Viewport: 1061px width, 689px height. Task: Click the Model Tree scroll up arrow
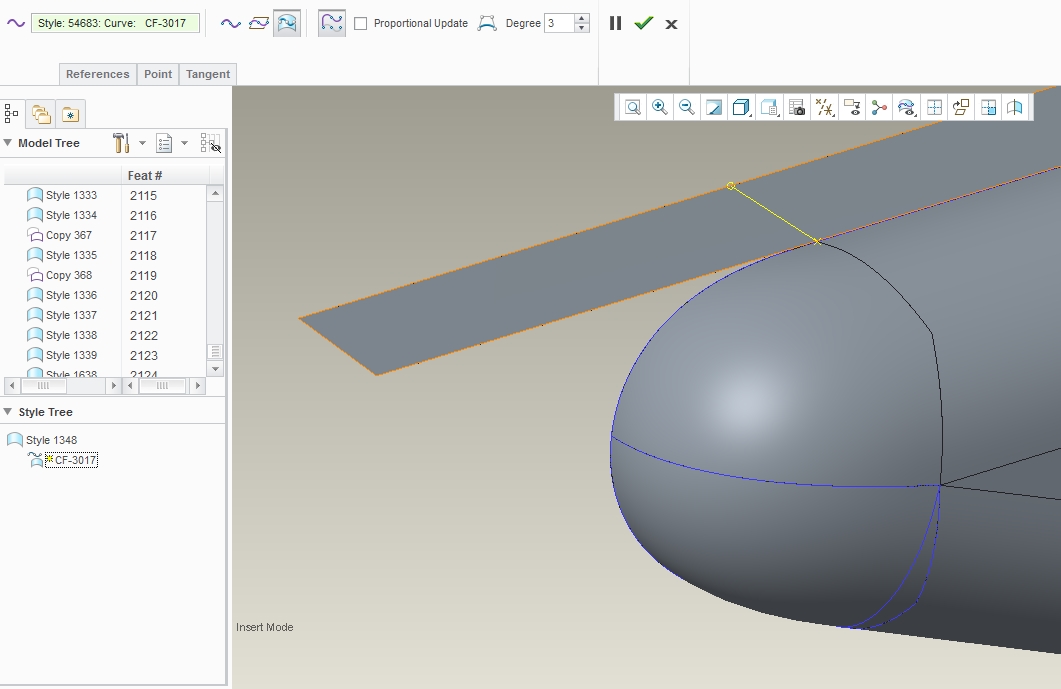click(x=215, y=194)
